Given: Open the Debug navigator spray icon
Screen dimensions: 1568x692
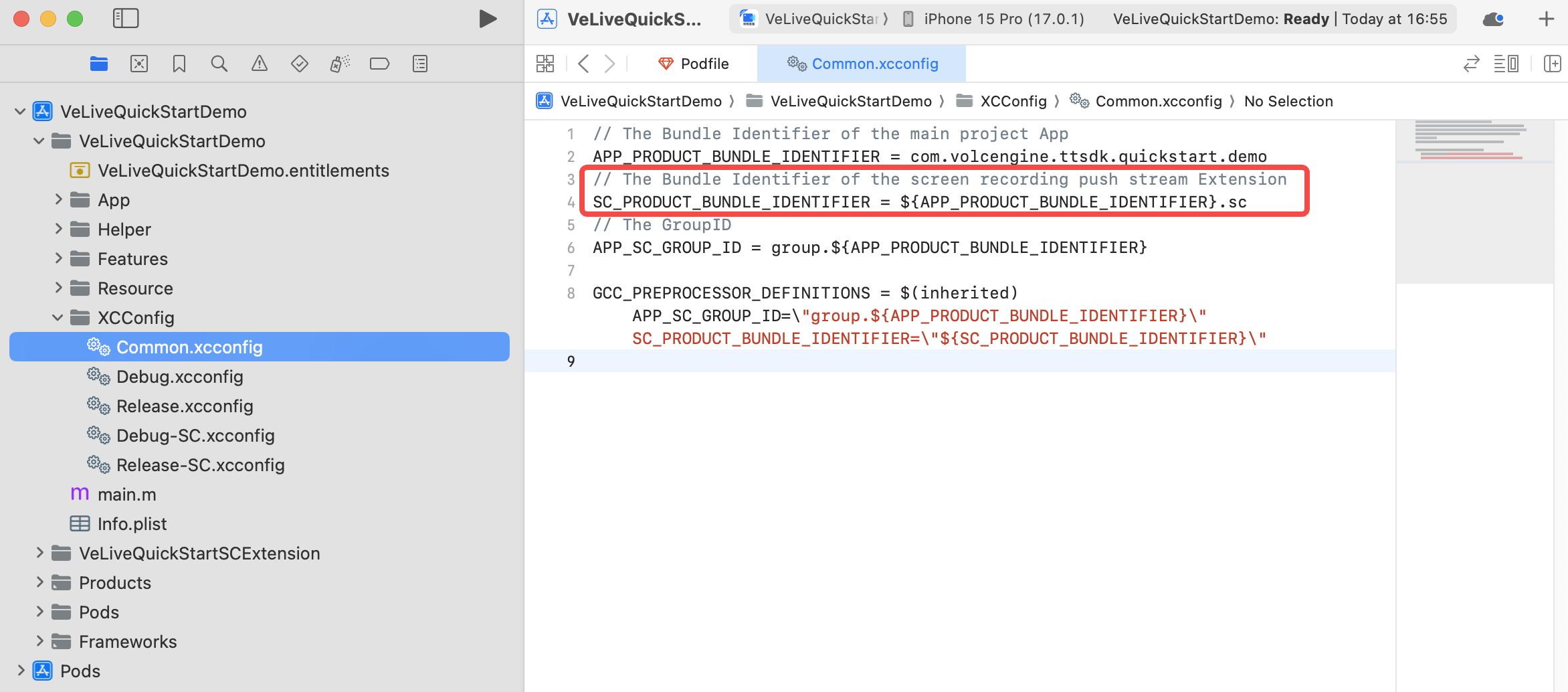Looking at the screenshot, I should click(x=340, y=64).
